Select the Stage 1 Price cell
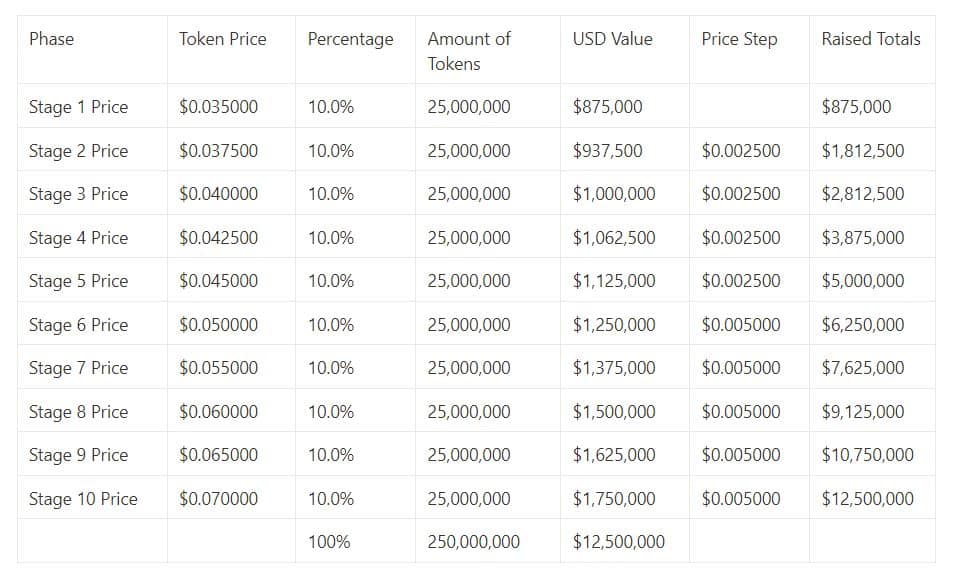 (78, 107)
